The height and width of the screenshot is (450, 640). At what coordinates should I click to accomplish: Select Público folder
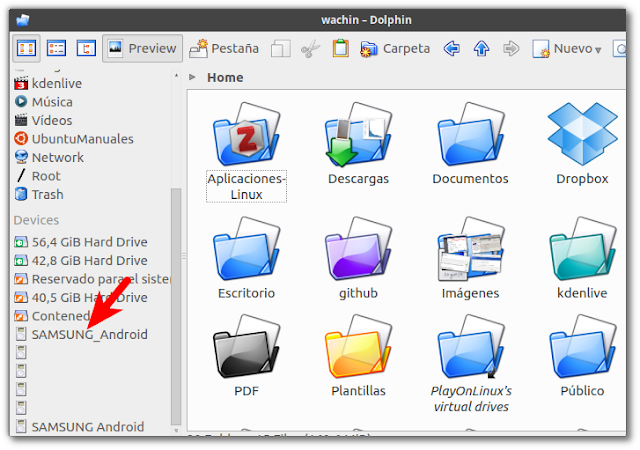tap(582, 356)
